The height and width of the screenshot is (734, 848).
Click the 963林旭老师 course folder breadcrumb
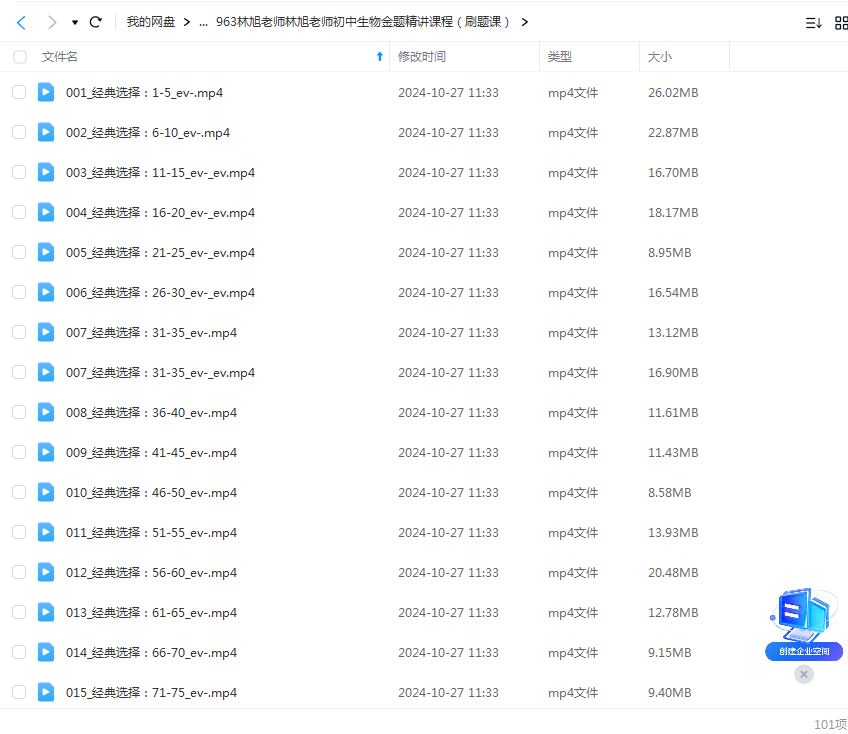click(360, 21)
